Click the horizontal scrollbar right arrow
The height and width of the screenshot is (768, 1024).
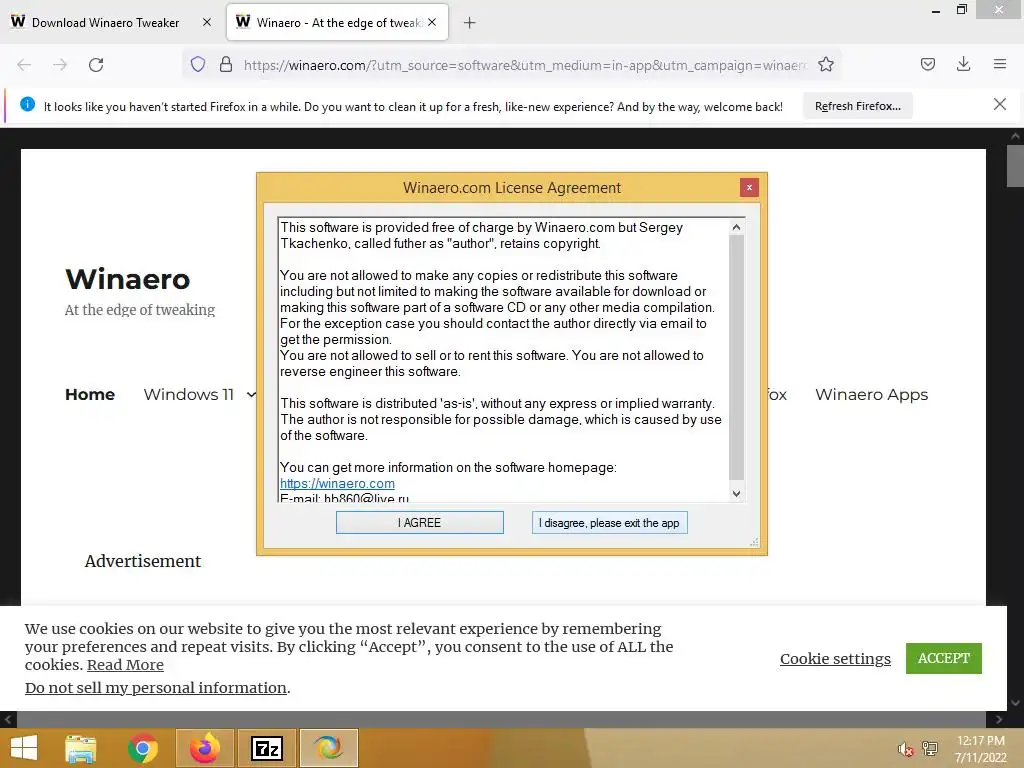999,719
